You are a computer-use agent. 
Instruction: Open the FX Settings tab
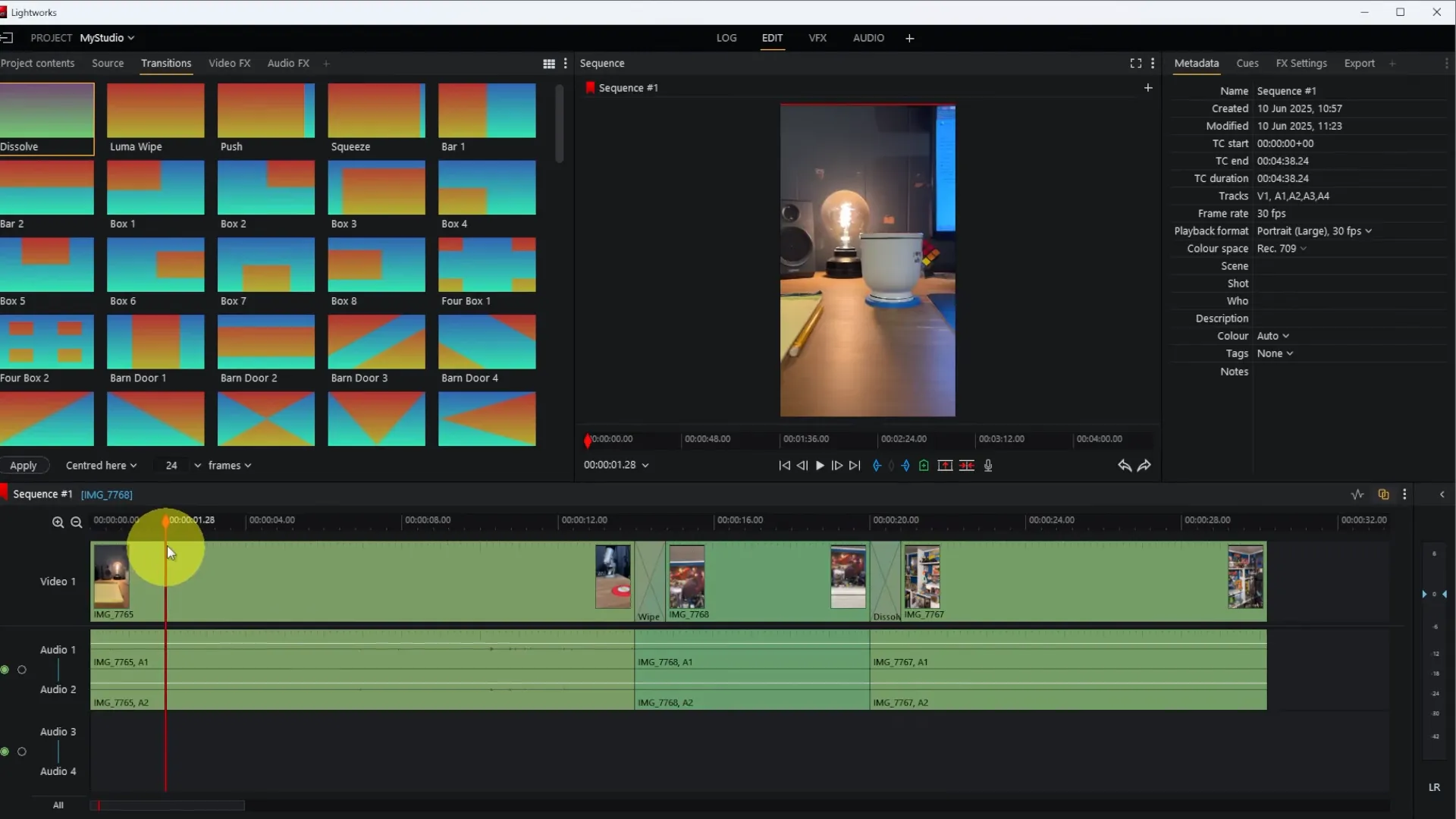[1301, 64]
